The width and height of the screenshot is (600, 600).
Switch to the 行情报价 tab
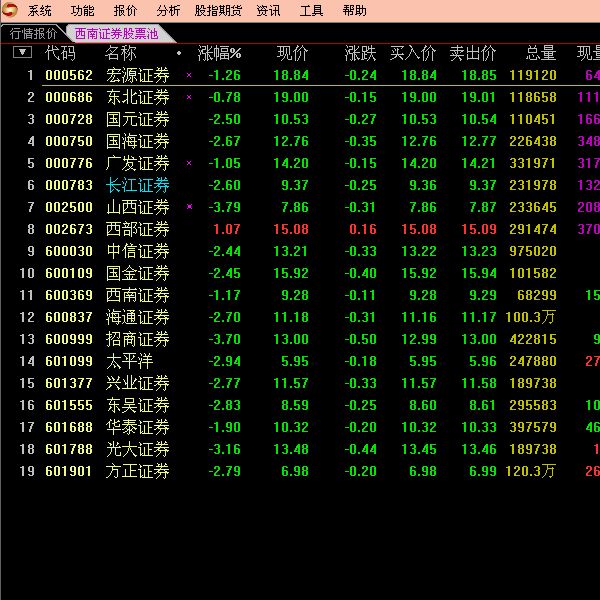tap(33, 34)
